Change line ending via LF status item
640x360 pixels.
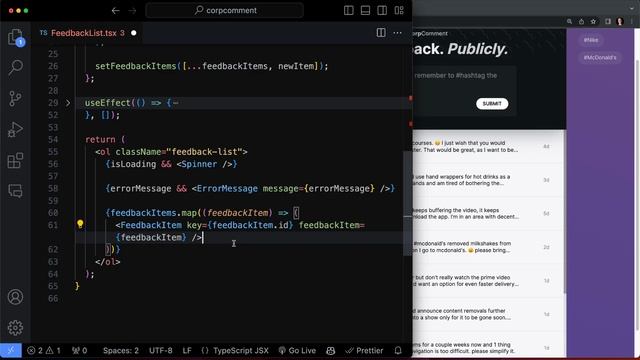click(187, 351)
